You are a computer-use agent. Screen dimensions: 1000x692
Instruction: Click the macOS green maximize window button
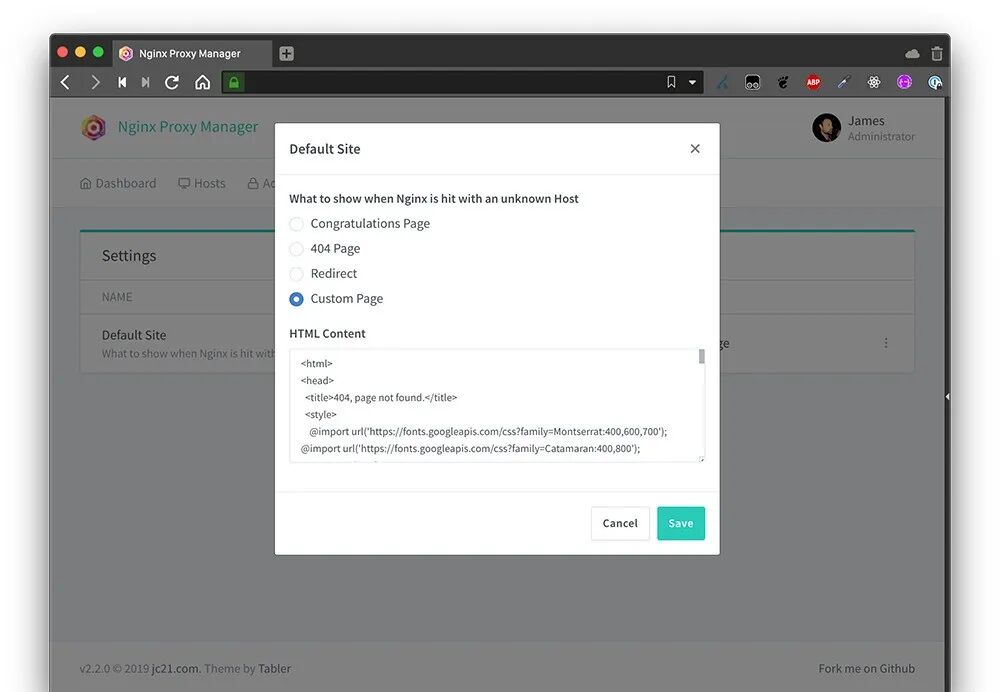pos(98,52)
